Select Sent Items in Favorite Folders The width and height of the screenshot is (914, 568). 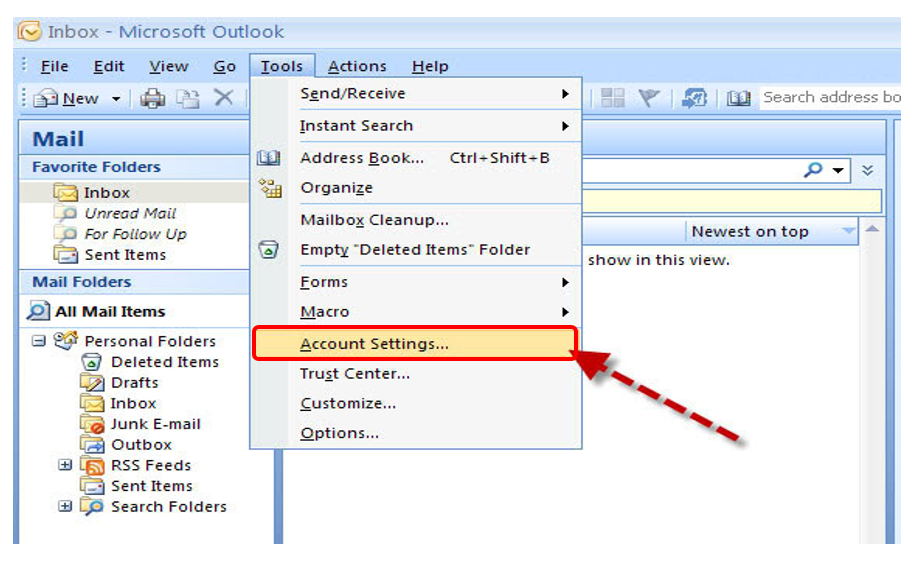coord(125,255)
